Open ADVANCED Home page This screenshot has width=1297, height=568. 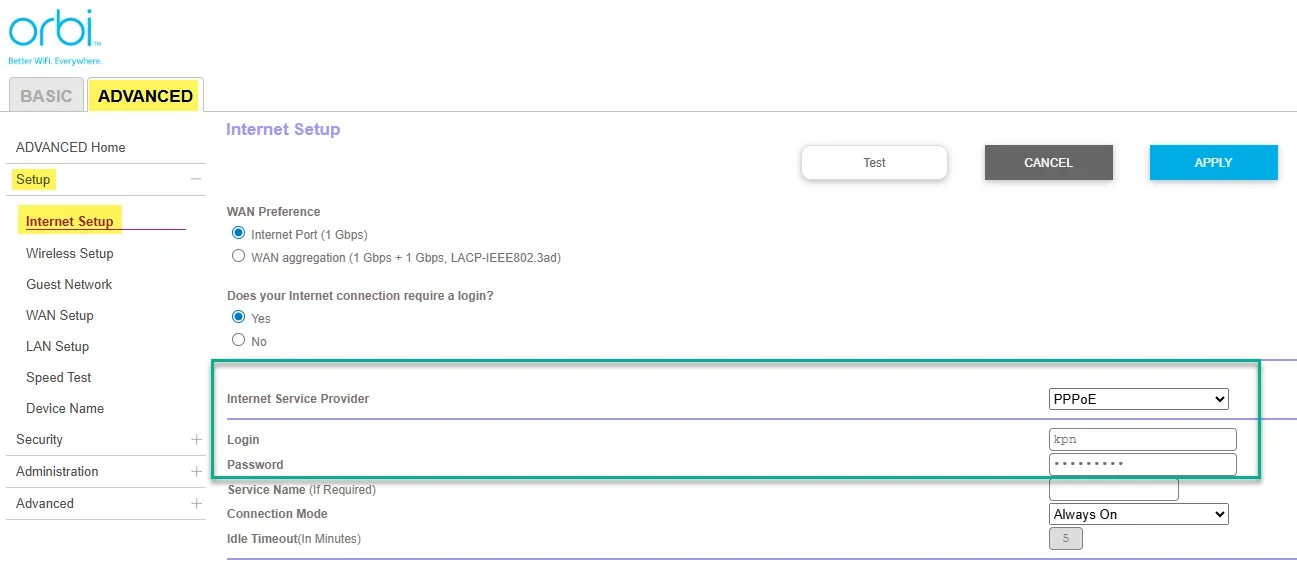71,147
